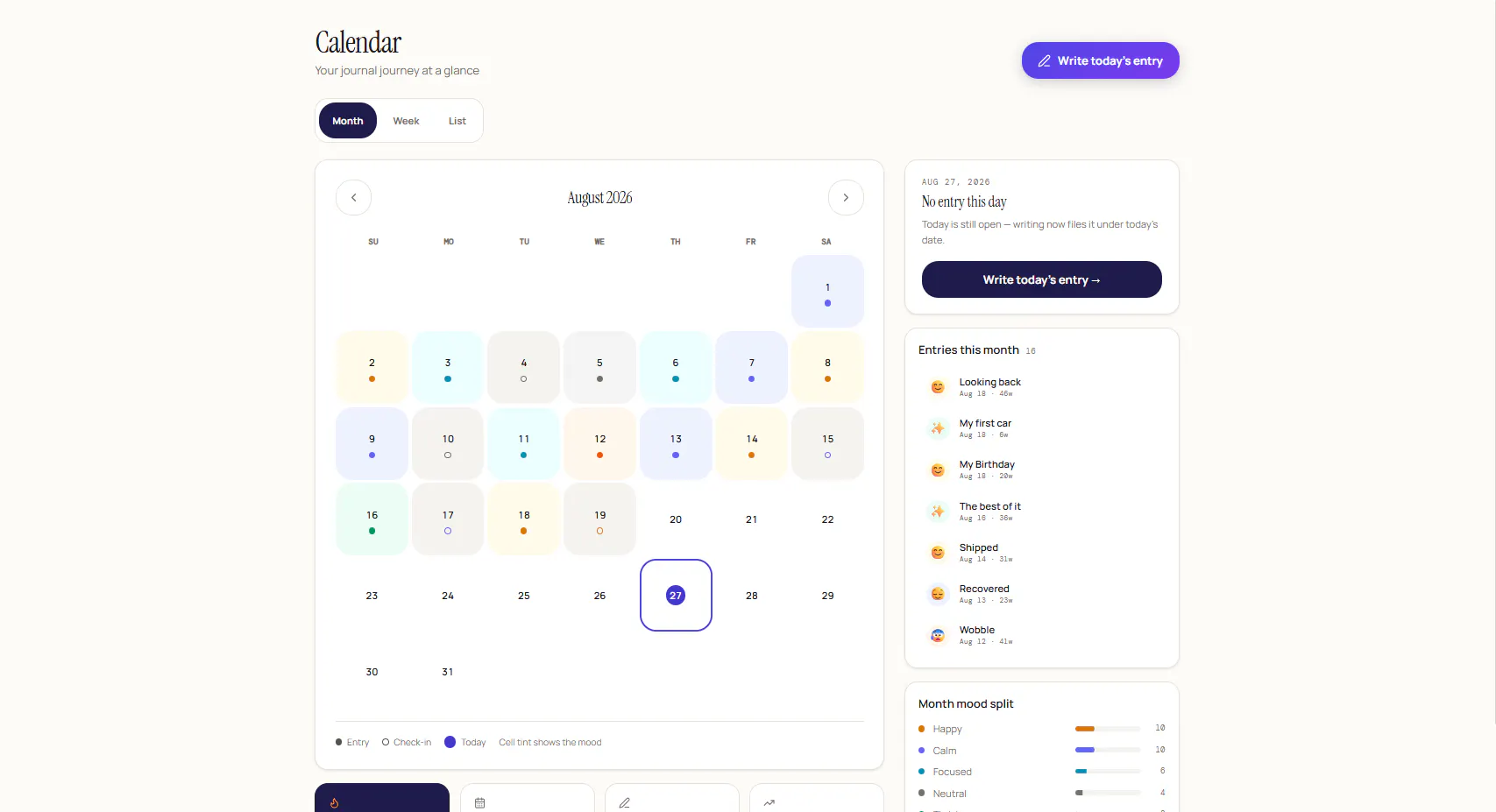Image resolution: width=1496 pixels, height=812 pixels.
Task: Select August 22 on the calendar
Action: (827, 519)
